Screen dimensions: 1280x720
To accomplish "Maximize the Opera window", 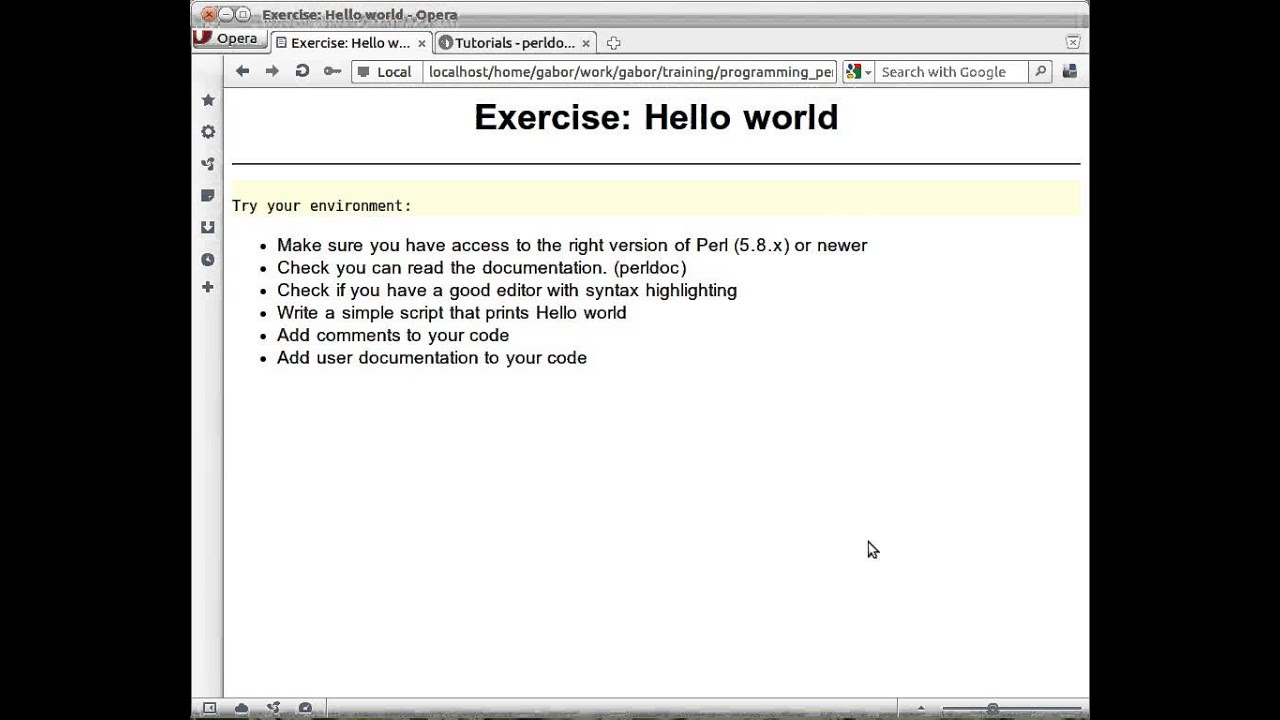I will (x=243, y=15).
